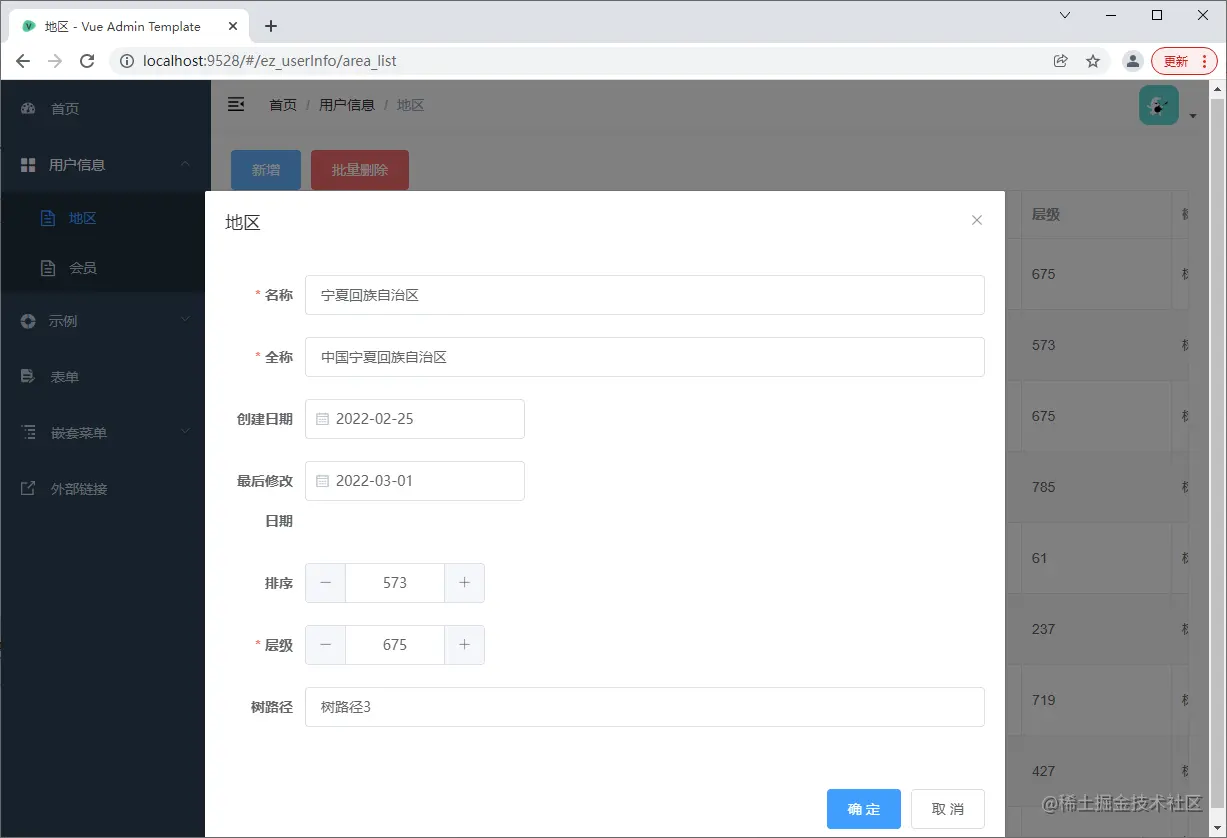Open 表单 in the sidebar
The image size is (1227, 838).
[x=105, y=377]
